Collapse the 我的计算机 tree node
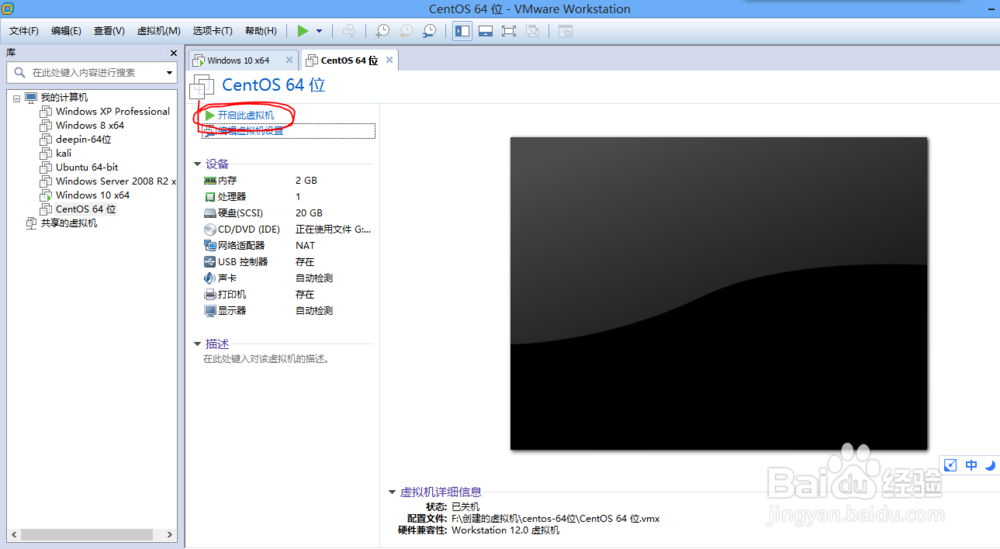1000x549 pixels. (x=17, y=98)
